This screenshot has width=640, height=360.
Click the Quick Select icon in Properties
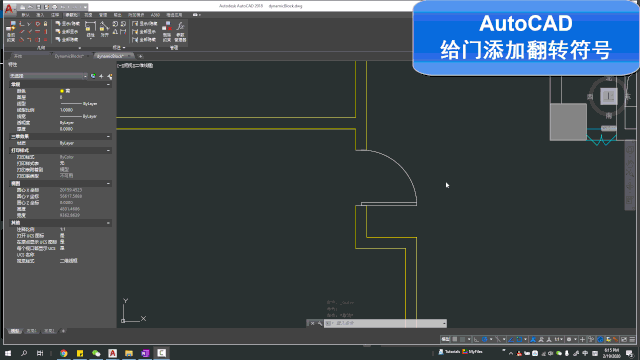click(x=109, y=76)
